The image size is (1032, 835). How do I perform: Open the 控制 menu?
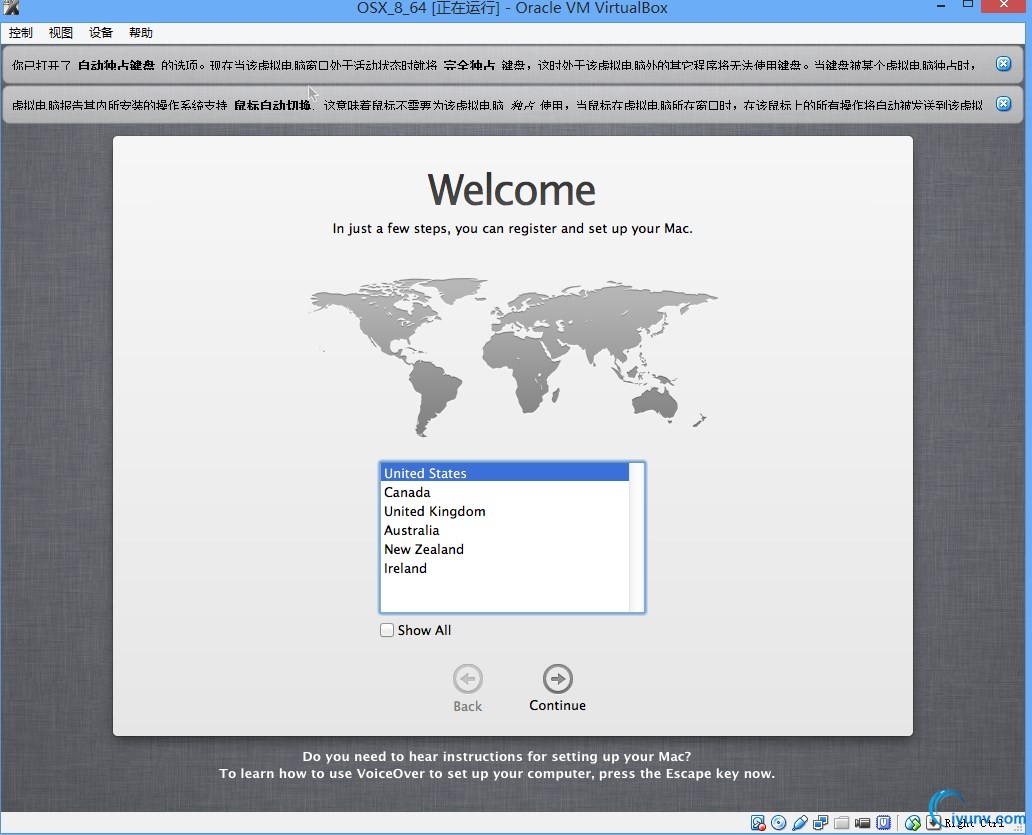pyautogui.click(x=20, y=32)
